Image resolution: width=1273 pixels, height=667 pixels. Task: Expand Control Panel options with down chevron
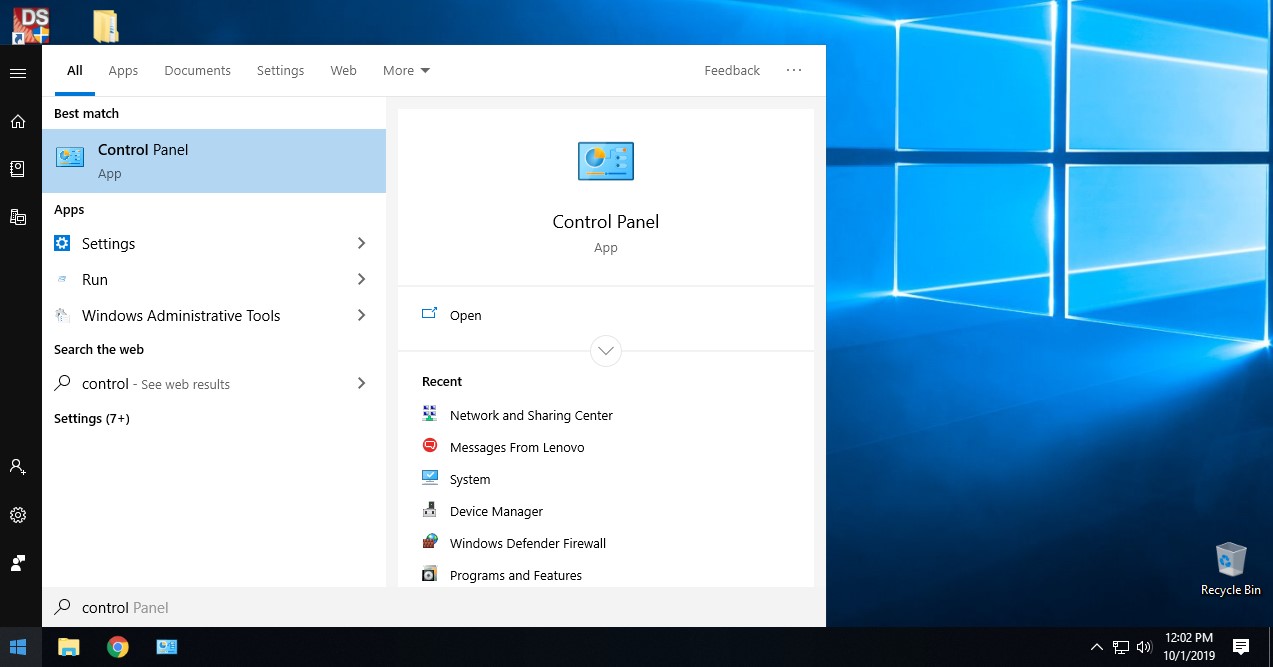606,351
